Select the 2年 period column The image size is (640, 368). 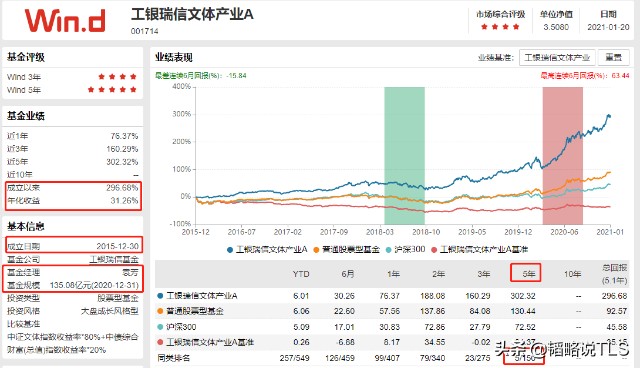(x=438, y=274)
